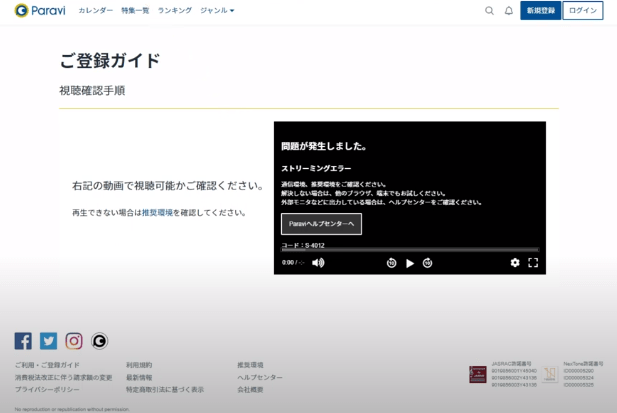Skip forward 10 seconds in the player
Screen dimensions: 617x413
[427, 263]
